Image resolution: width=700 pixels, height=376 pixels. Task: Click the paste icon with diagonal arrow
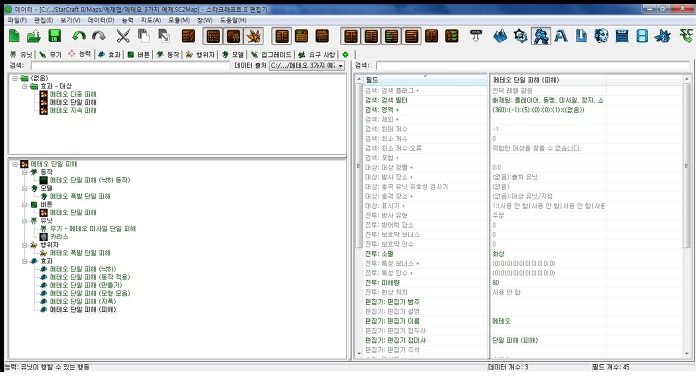163,36
